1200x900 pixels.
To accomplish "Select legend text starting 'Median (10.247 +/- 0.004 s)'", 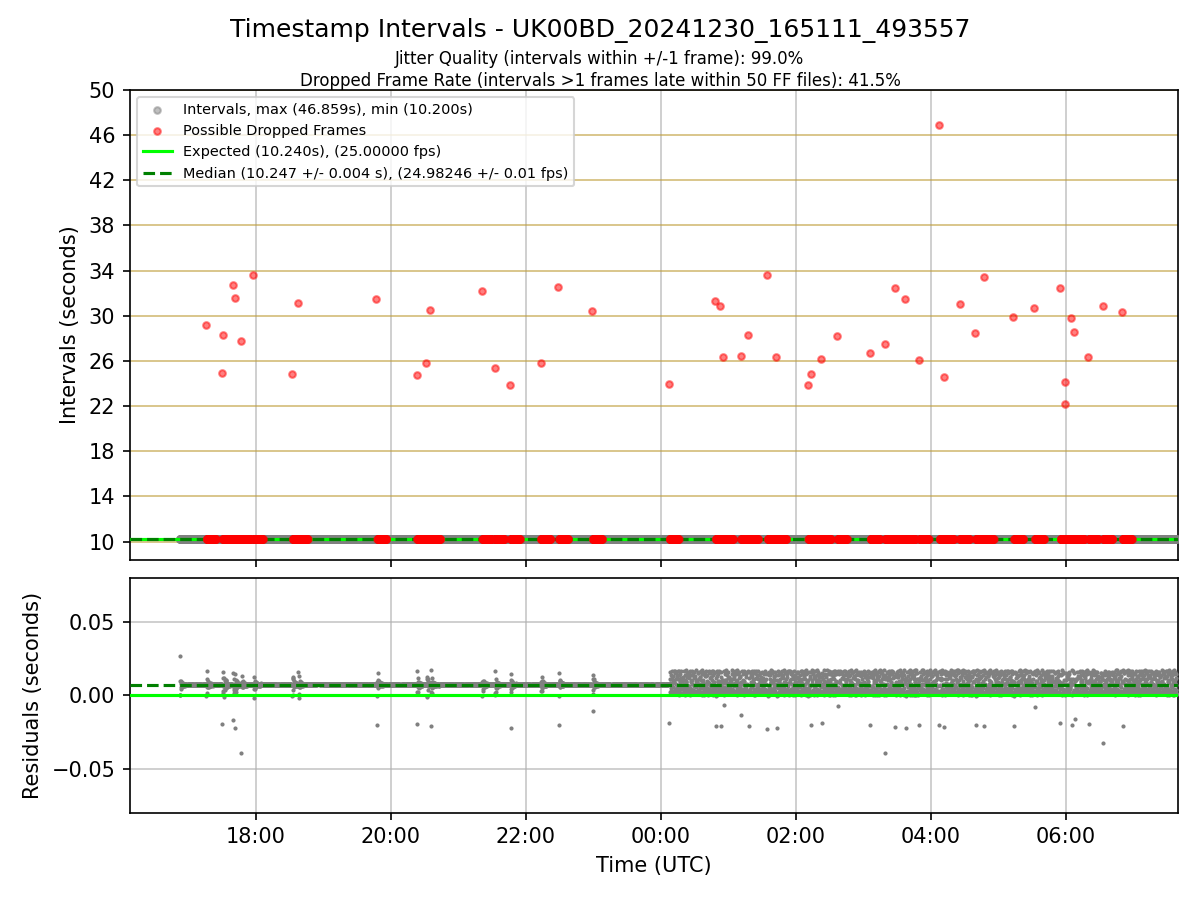I will tap(375, 173).
